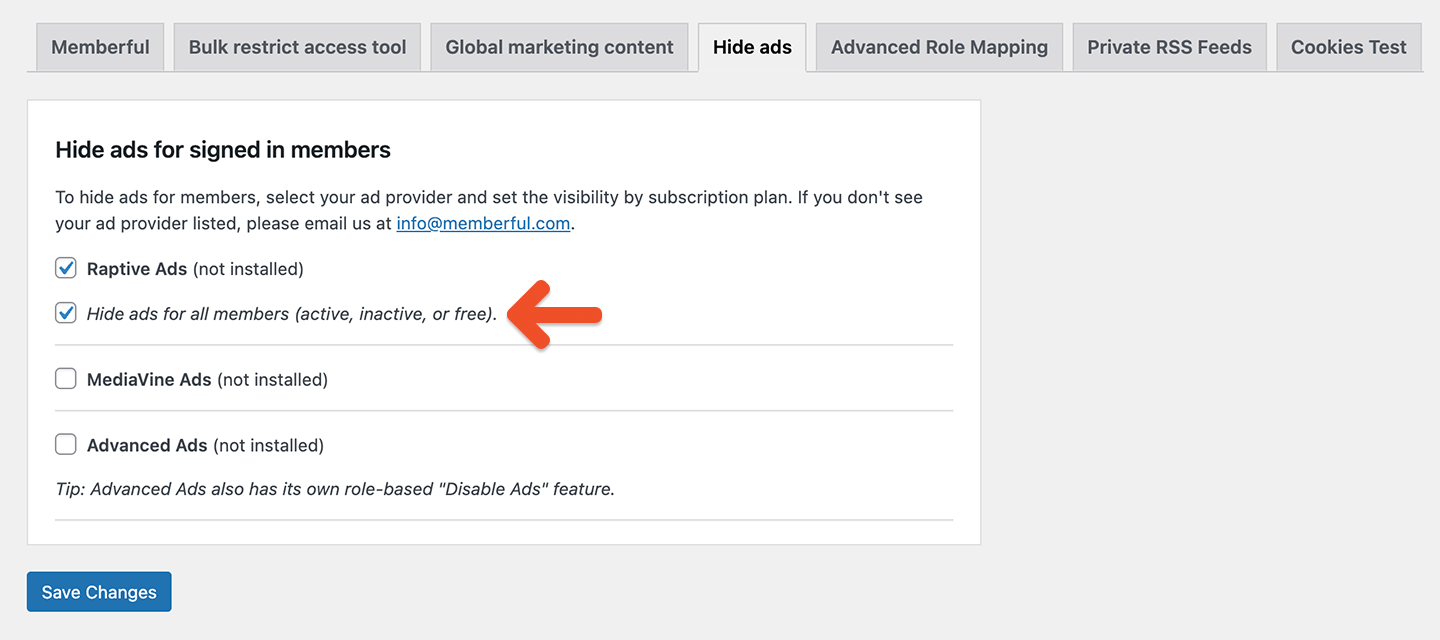Select the Global marketing content tab
The image size is (1440, 640).
click(559, 46)
